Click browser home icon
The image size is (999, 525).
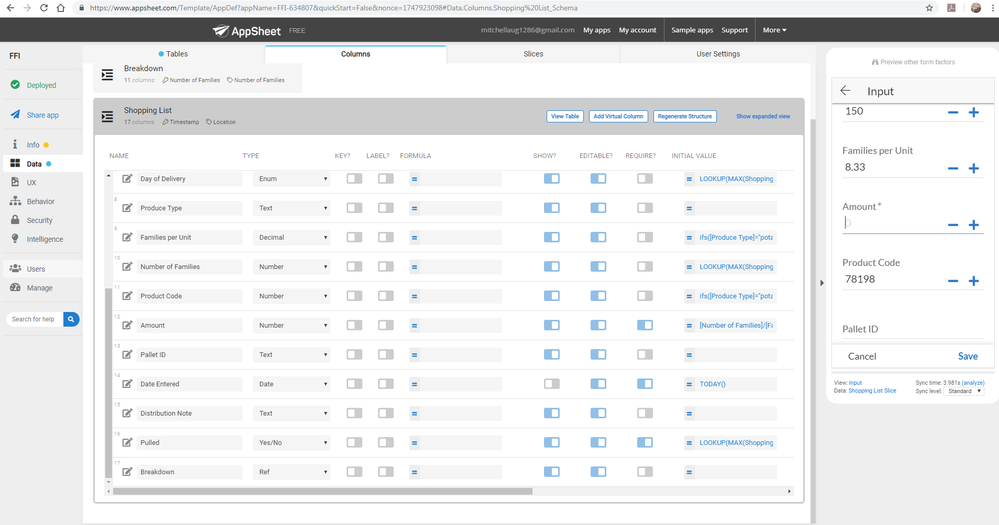point(61,8)
